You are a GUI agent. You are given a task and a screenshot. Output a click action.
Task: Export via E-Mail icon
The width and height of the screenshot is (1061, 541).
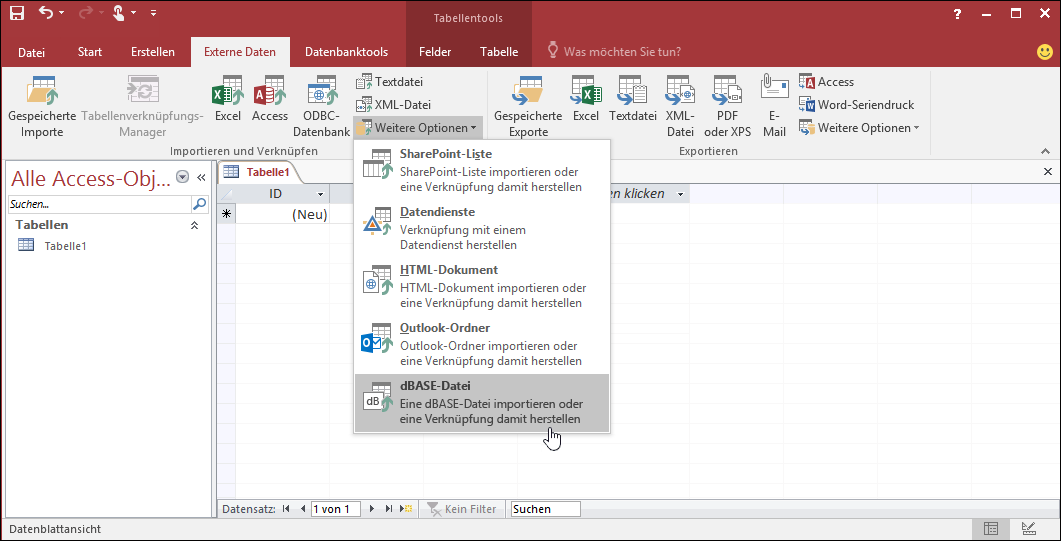click(774, 106)
